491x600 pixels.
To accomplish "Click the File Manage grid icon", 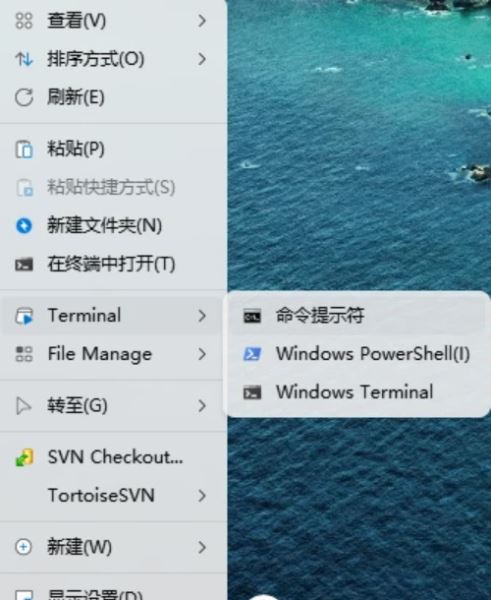I will pyautogui.click(x=24, y=354).
